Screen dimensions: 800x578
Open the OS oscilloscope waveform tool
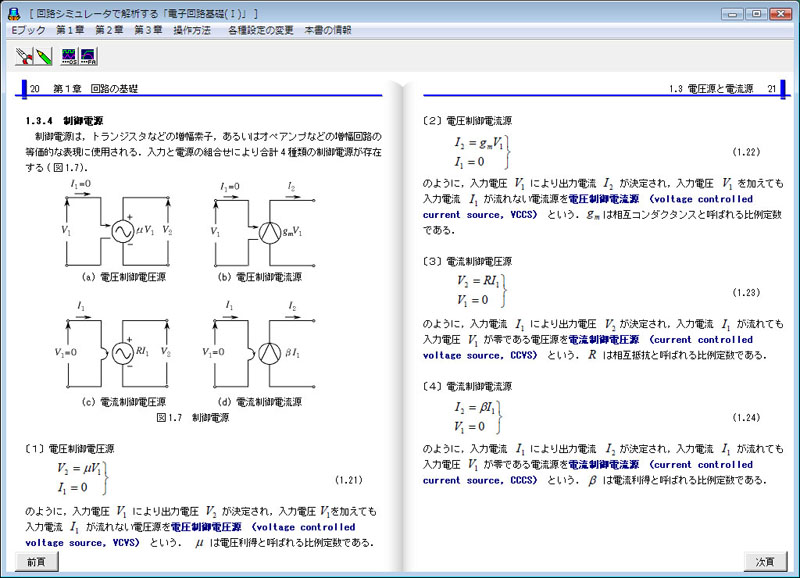point(69,56)
